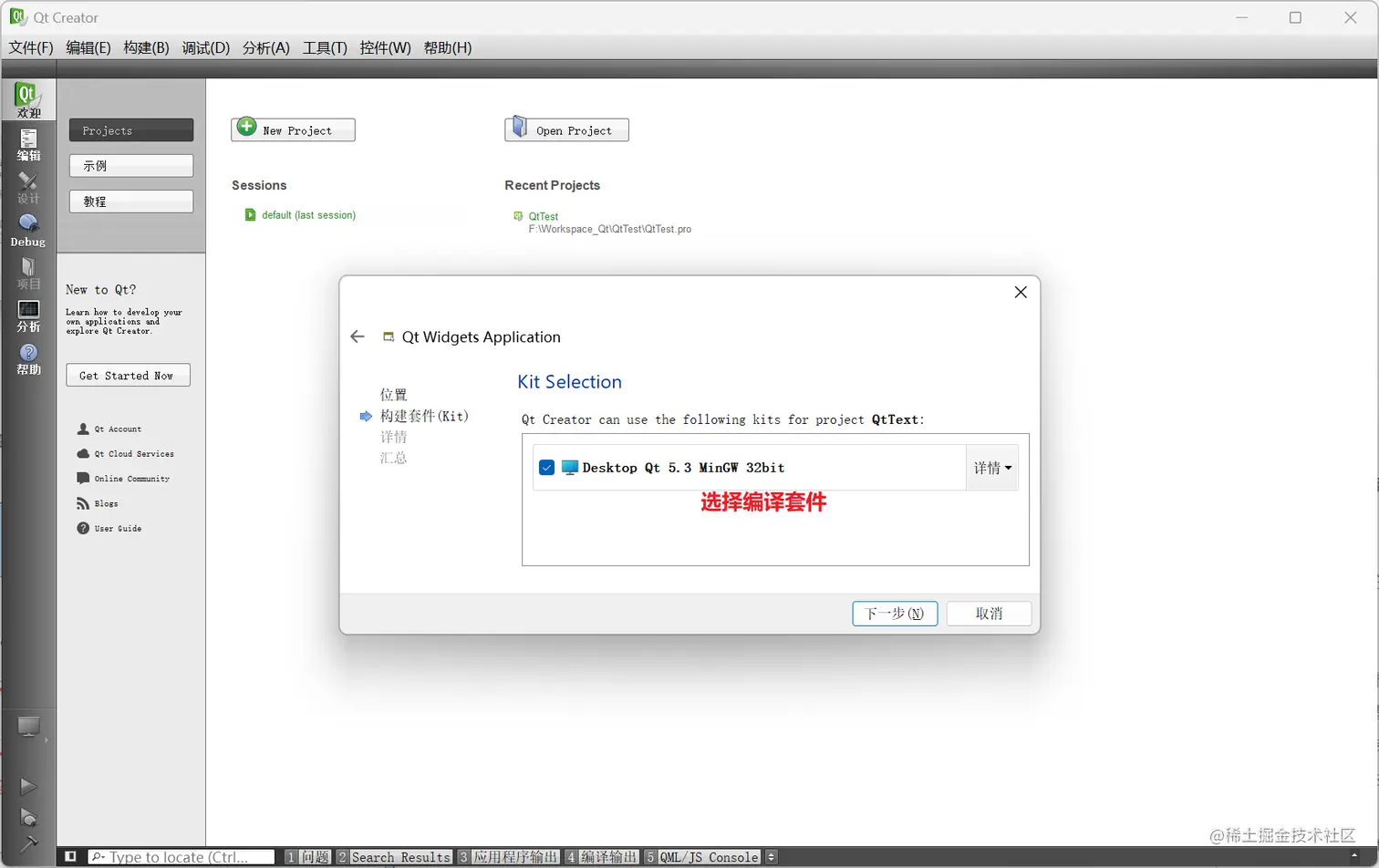Click the Type to locate search field
This screenshot has height=868, width=1379.
181,857
